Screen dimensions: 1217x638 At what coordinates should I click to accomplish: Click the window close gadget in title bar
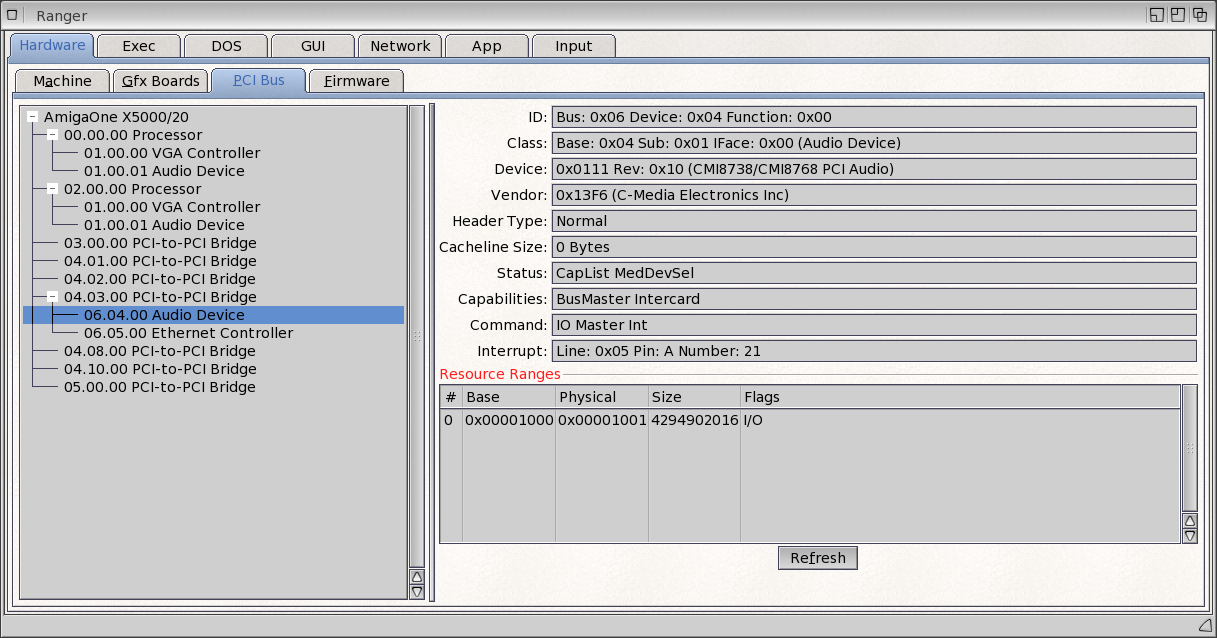15,15
